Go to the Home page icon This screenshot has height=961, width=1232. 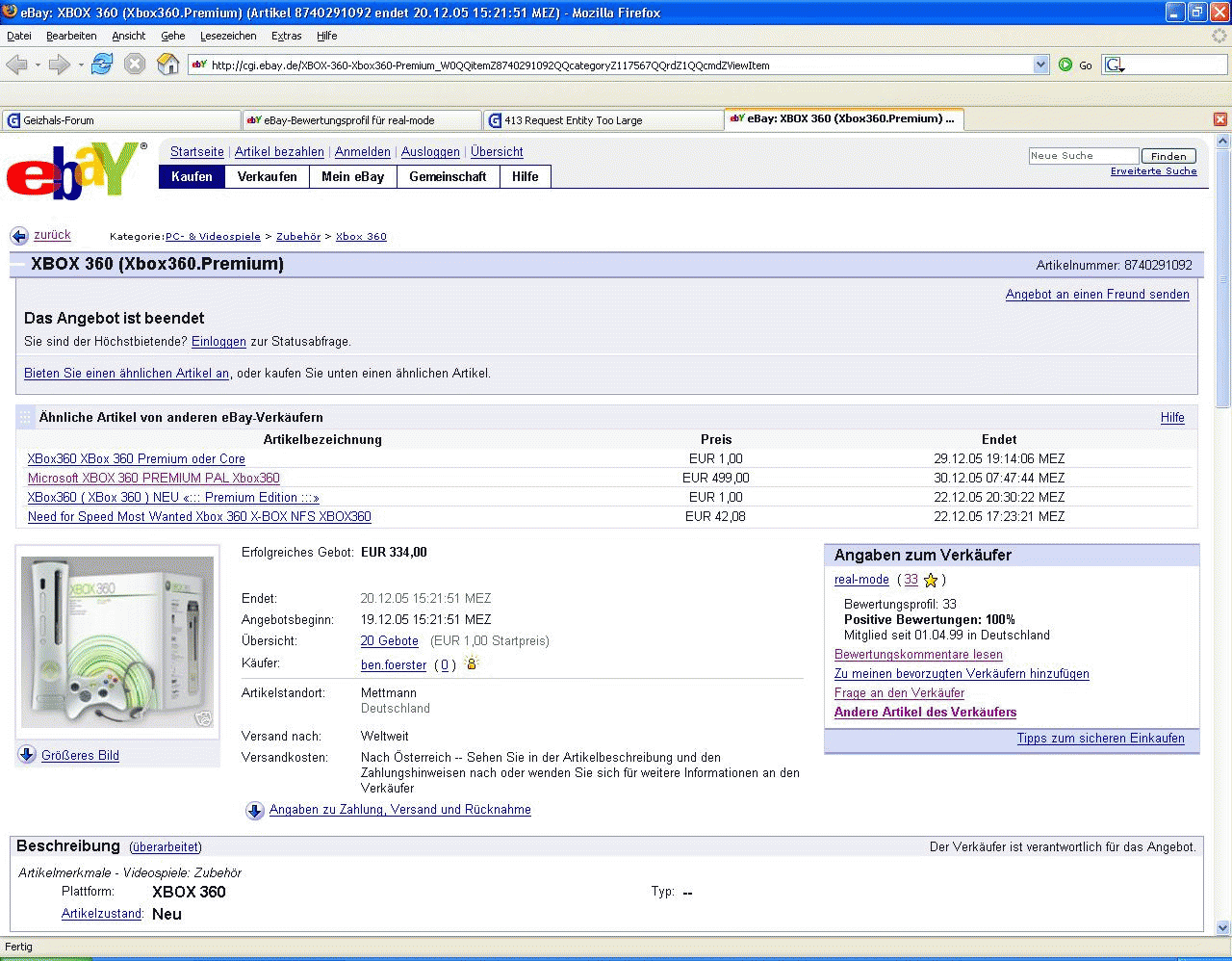168,65
